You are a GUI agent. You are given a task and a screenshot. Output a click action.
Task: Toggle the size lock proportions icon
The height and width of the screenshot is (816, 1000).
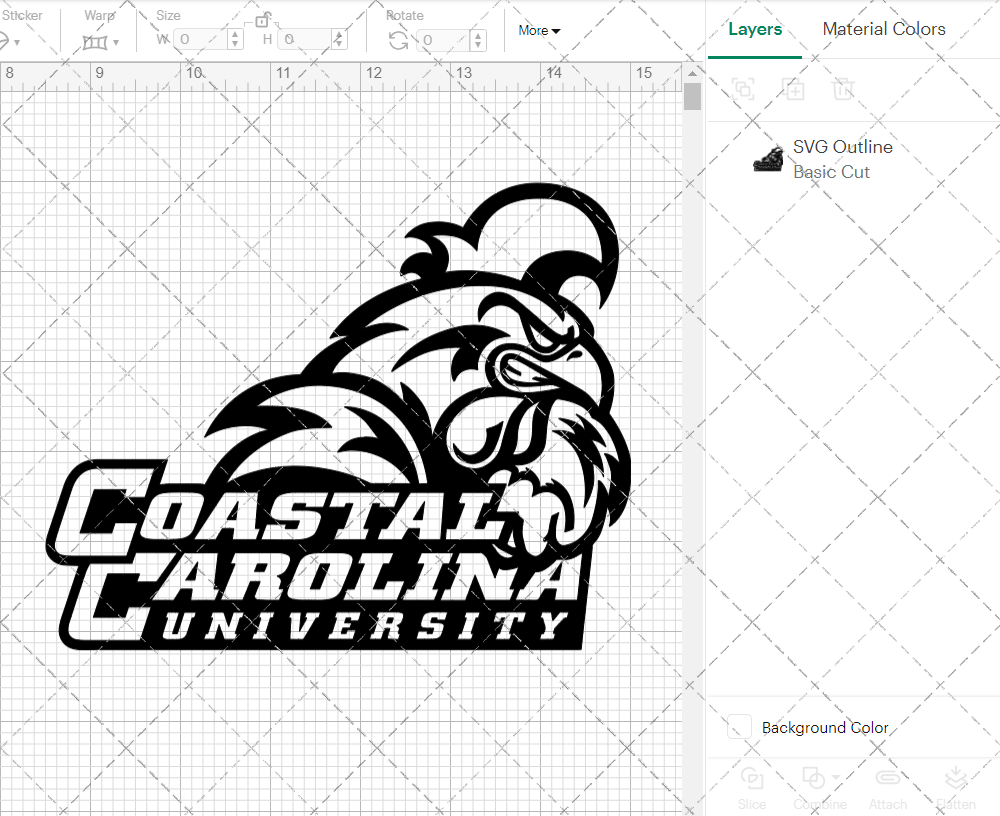(262, 20)
